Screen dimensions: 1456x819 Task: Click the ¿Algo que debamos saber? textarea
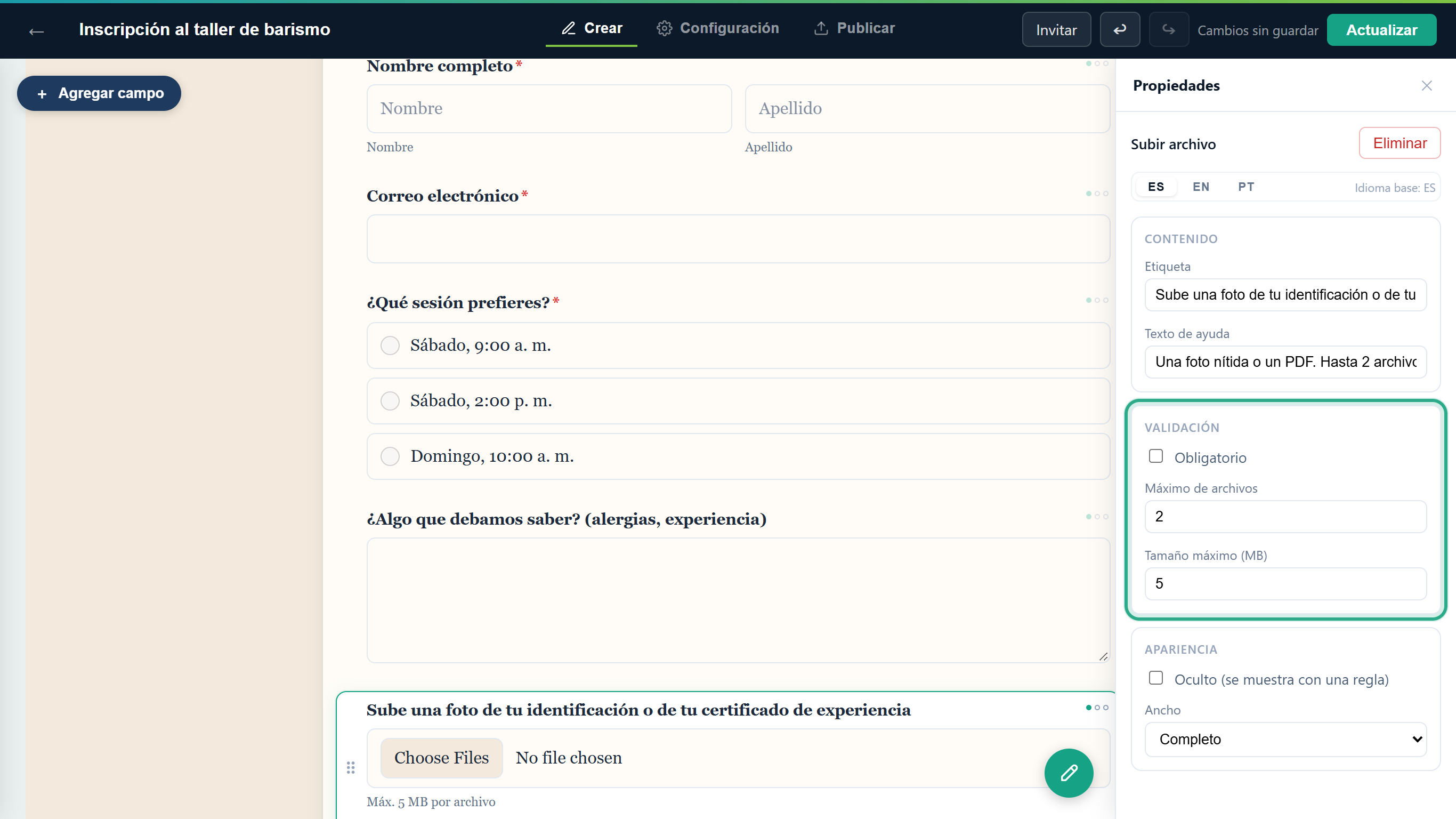(x=738, y=600)
